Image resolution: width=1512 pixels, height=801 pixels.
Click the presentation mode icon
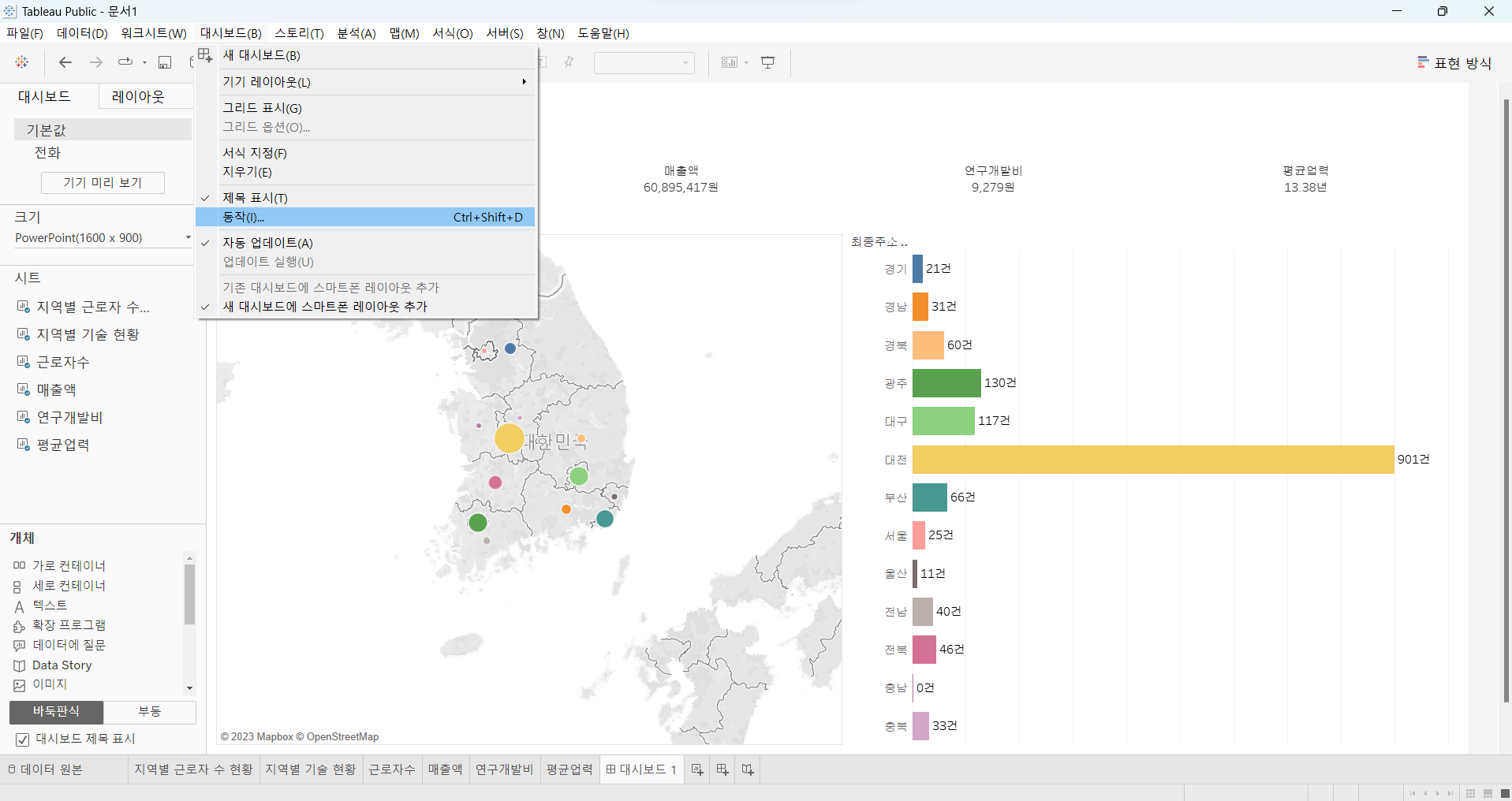point(768,62)
